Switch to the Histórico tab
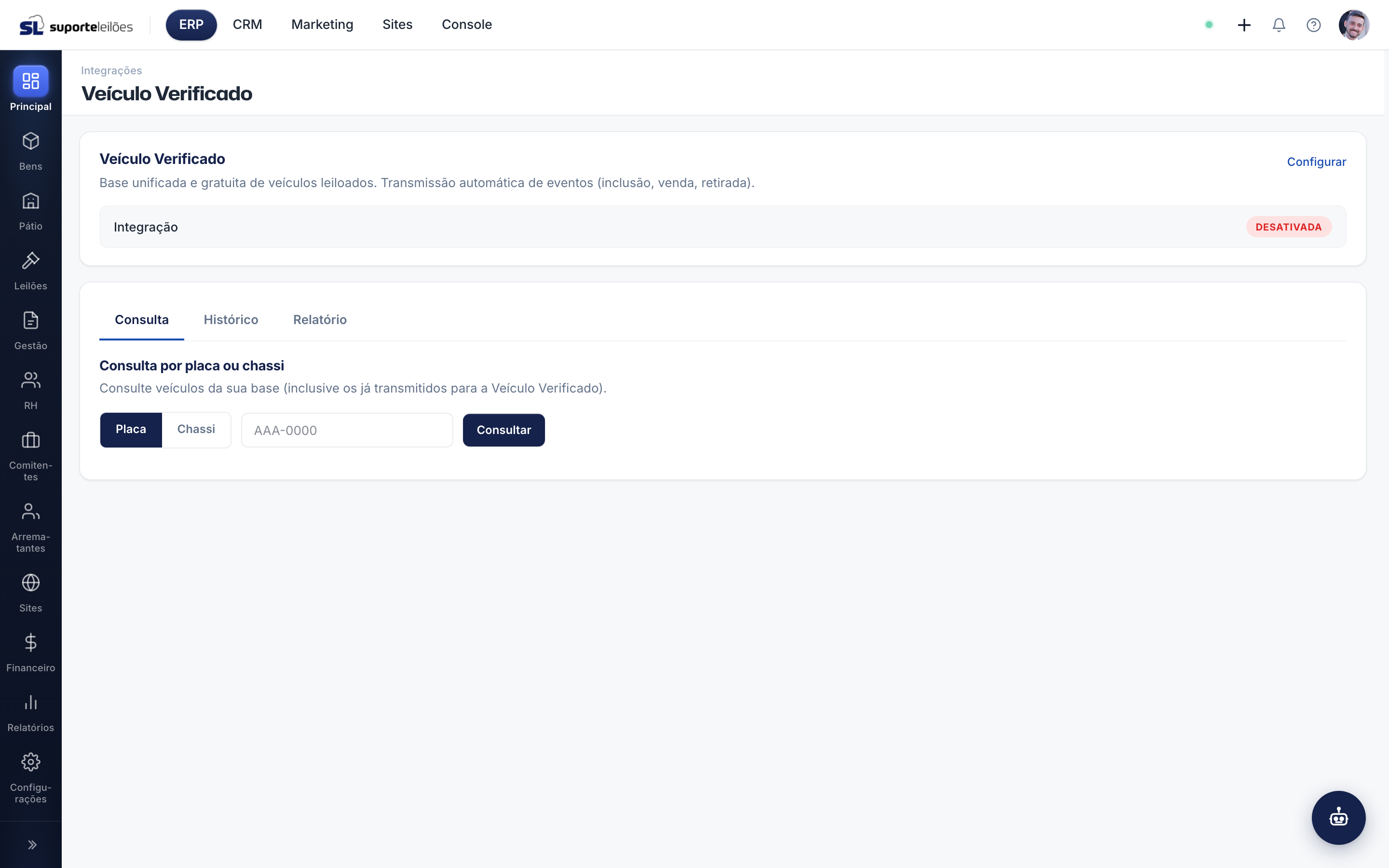Image resolution: width=1389 pixels, height=868 pixels. point(231,320)
